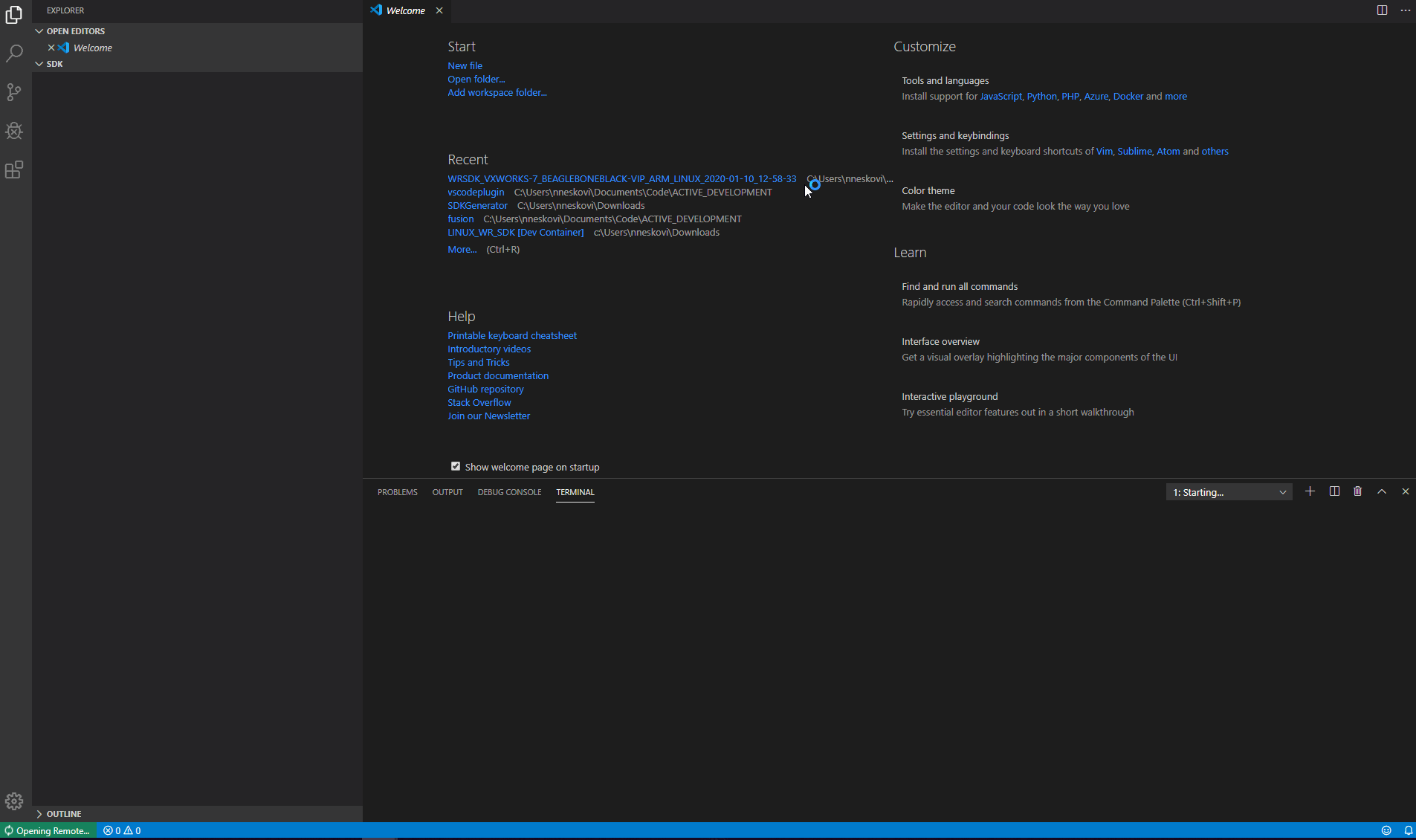The image size is (1416, 840).
Task: Create a new terminal with plus icon
Action: click(x=1310, y=491)
